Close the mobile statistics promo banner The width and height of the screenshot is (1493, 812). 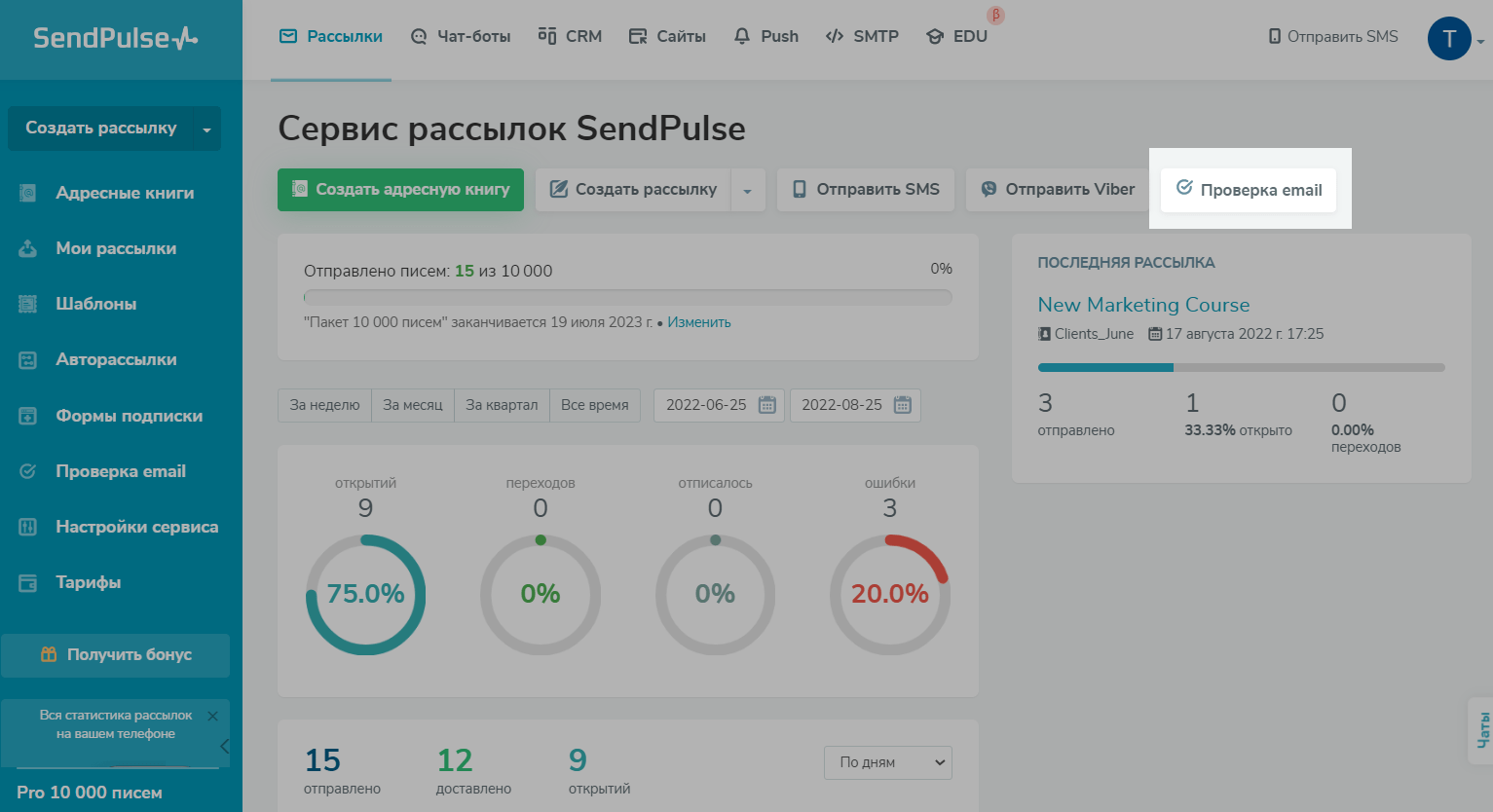(212, 716)
